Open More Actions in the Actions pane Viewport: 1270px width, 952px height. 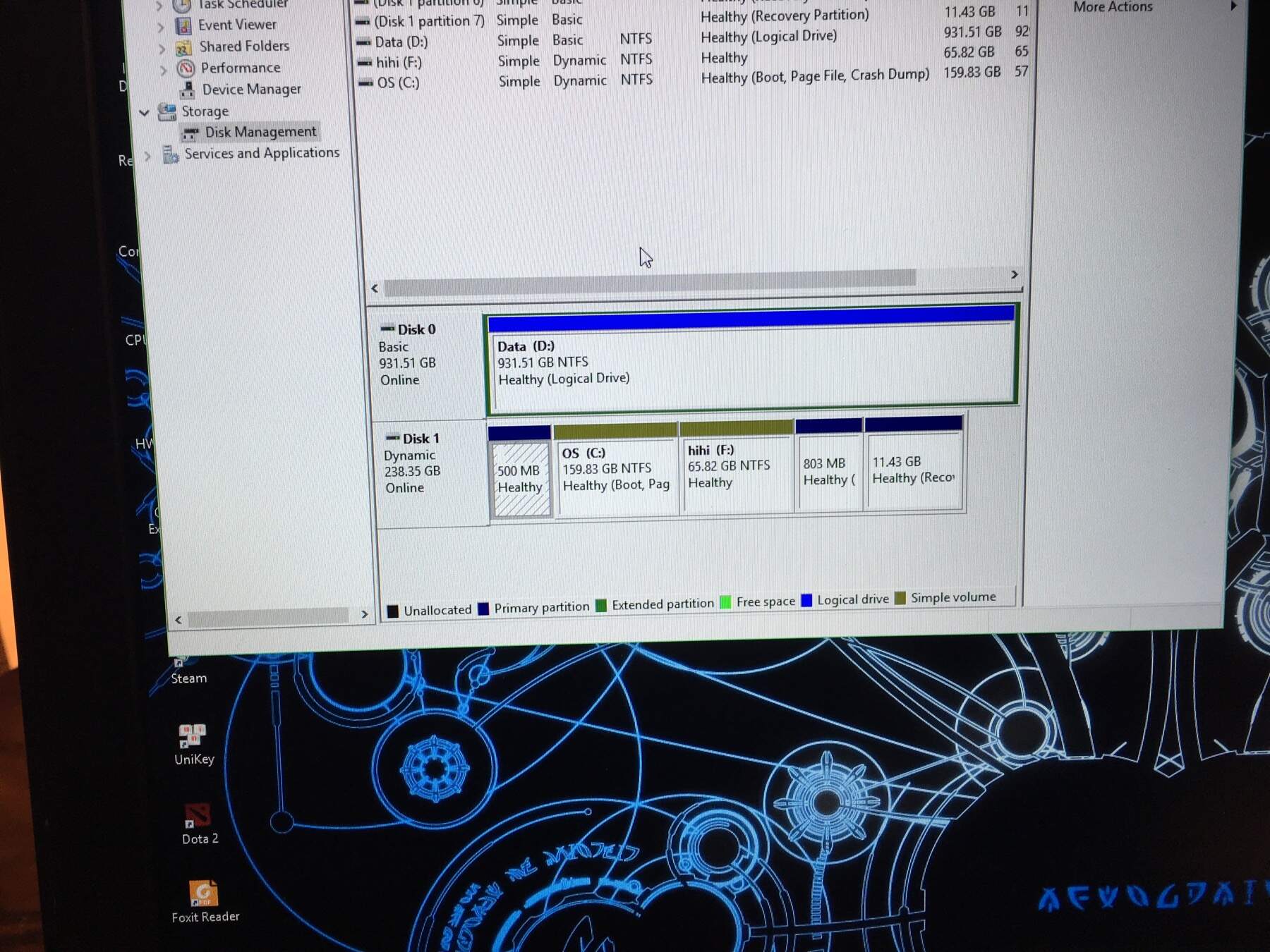point(1113,6)
